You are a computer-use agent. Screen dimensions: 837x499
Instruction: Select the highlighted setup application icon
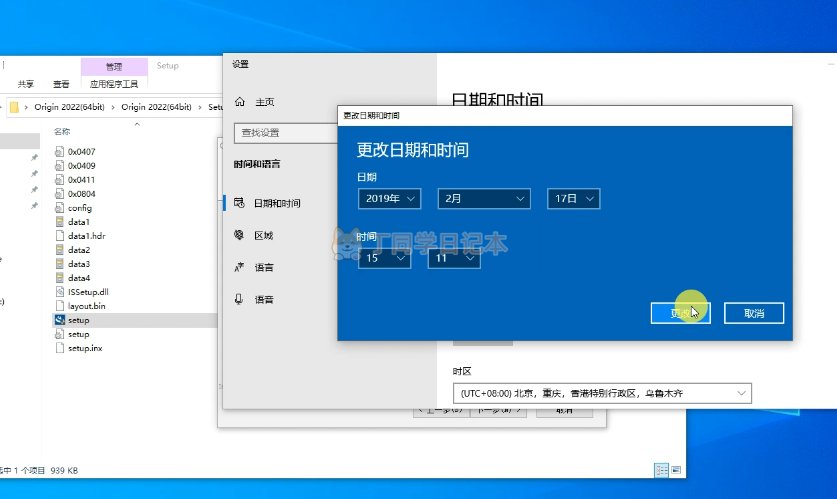coord(60,320)
